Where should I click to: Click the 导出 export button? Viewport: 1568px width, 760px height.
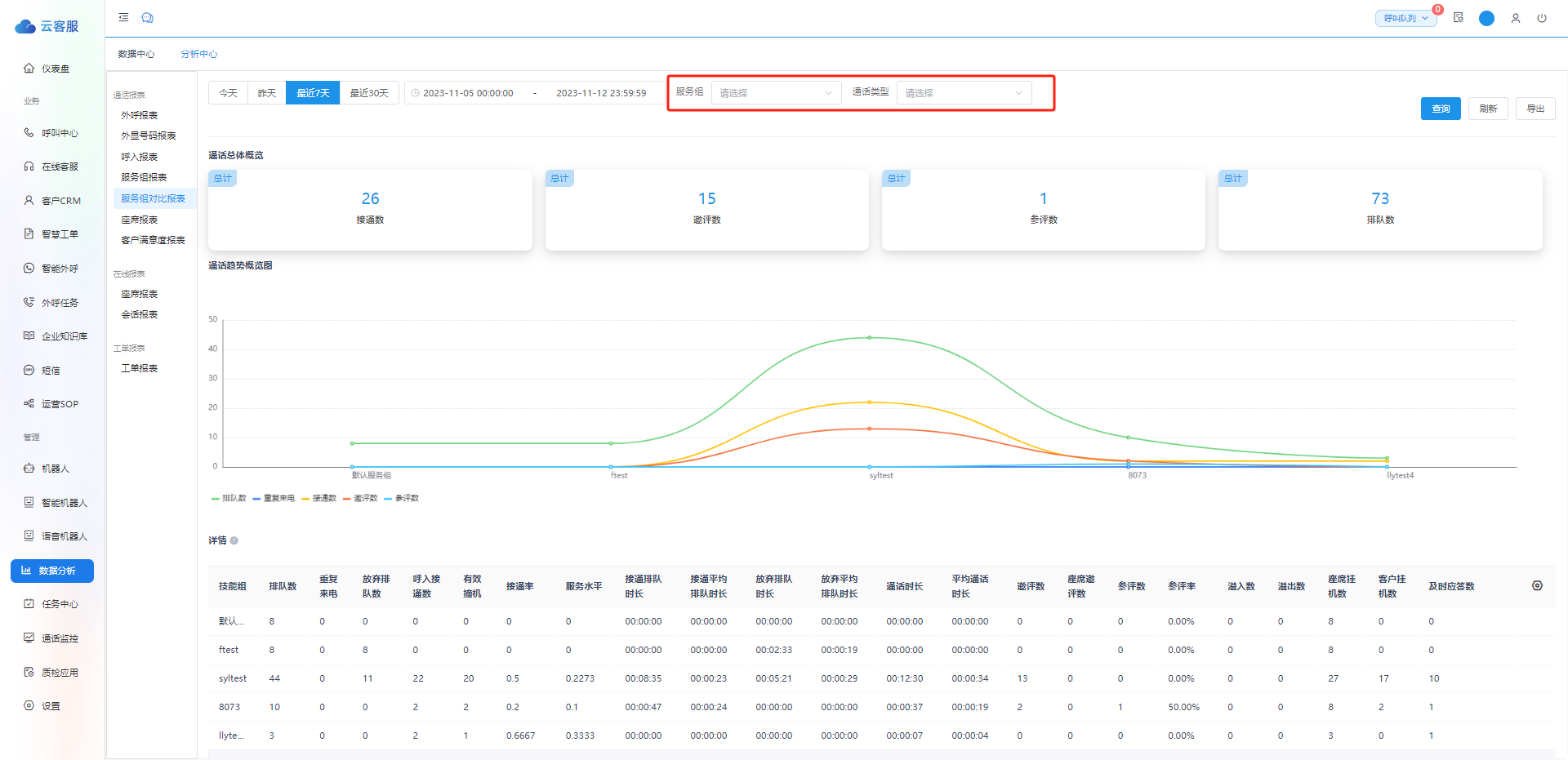click(1535, 109)
